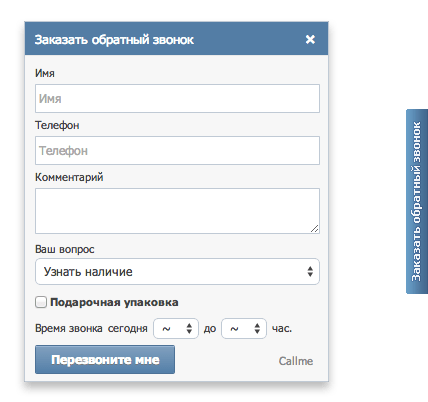Open the Узнать наличие question dropdown
Screen dimensions: 428x402
pyautogui.click(x=177, y=271)
